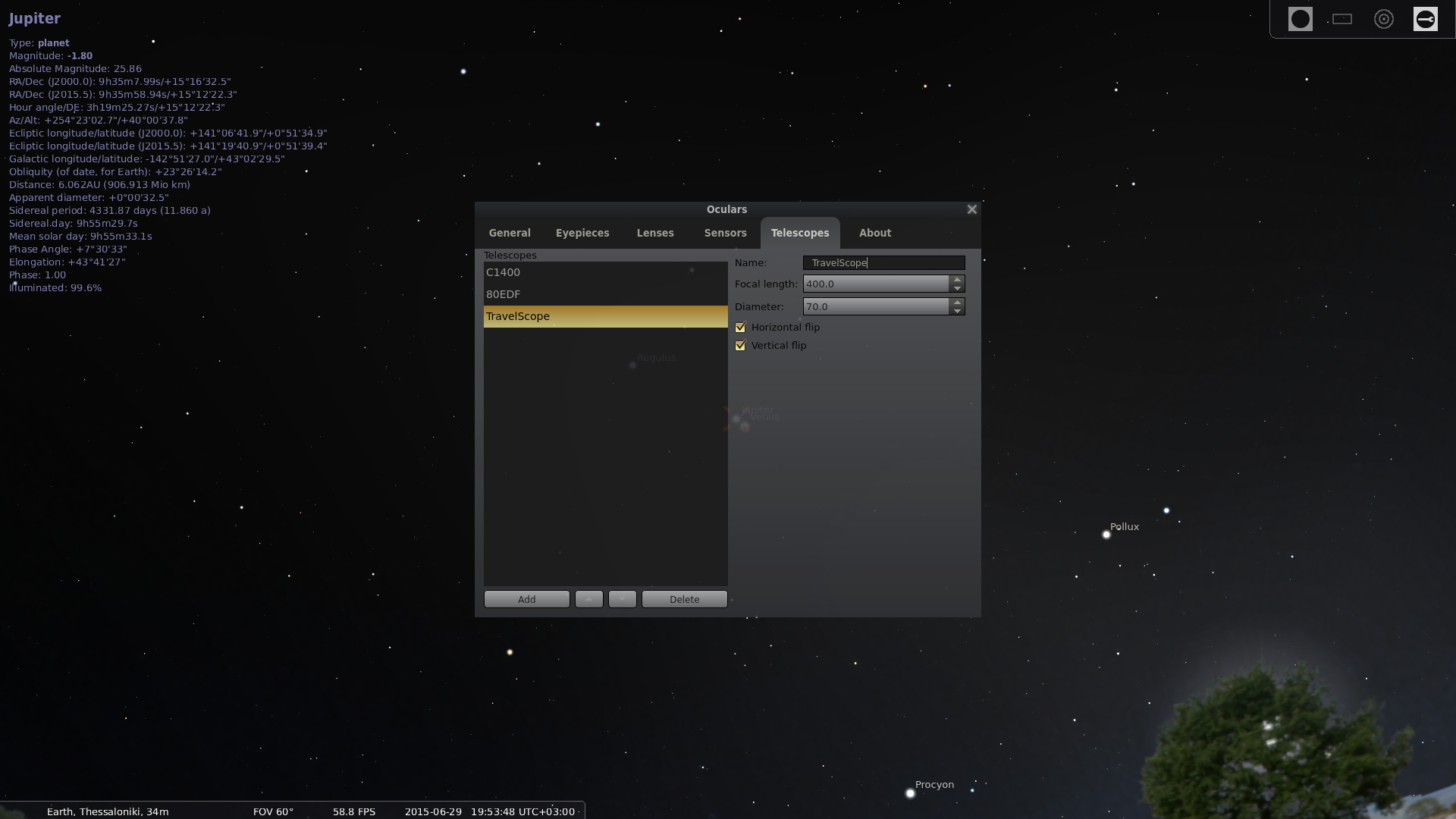Open Oculars configuration via wrench icon

pos(1425,19)
